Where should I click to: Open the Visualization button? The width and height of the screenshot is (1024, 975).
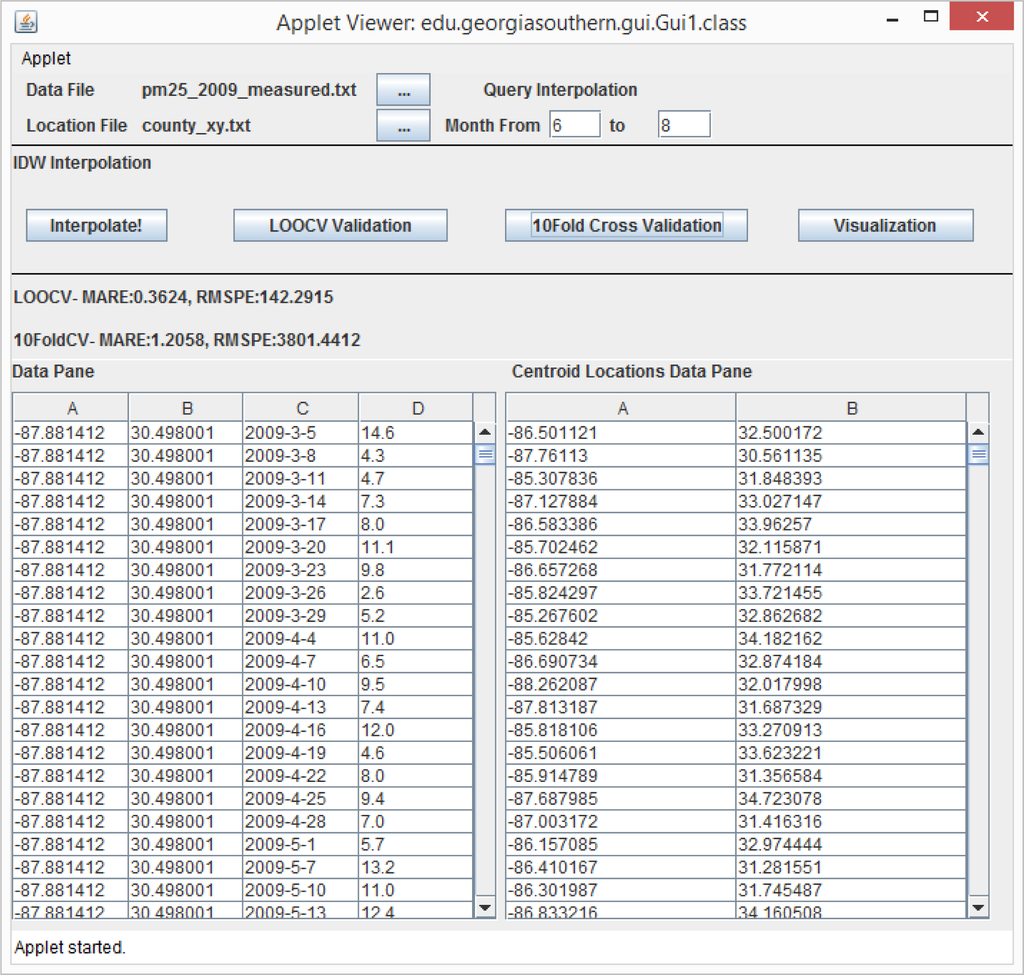(885, 226)
